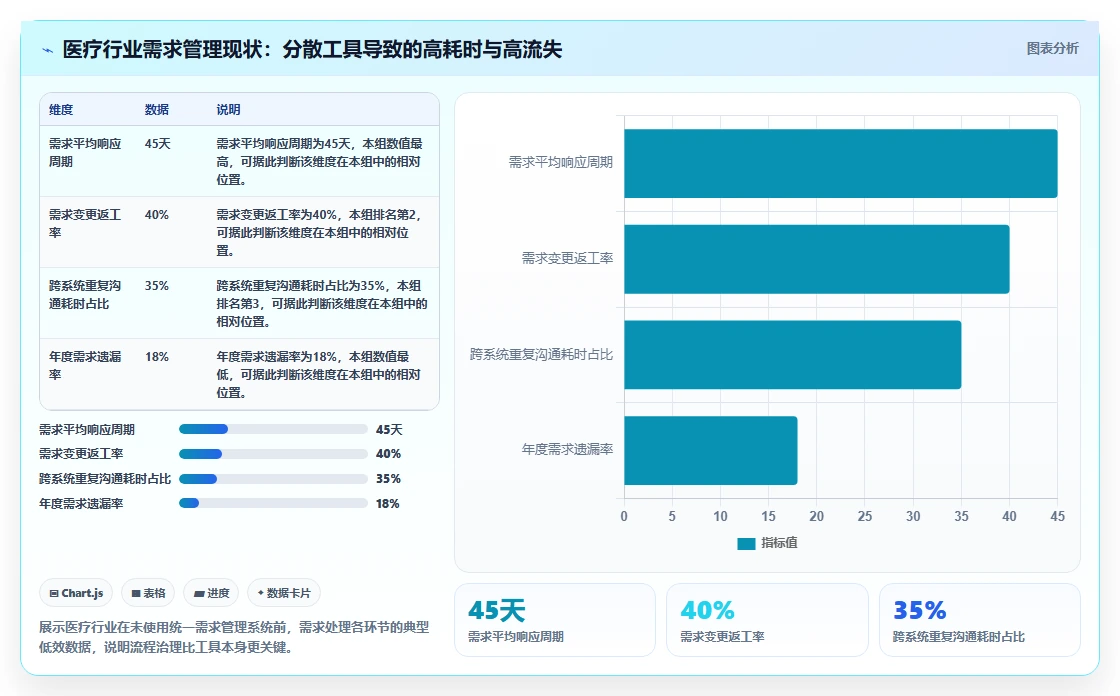The height and width of the screenshot is (696, 1120).
Task: Select the Chart.js tag chip
Action: tap(76, 593)
